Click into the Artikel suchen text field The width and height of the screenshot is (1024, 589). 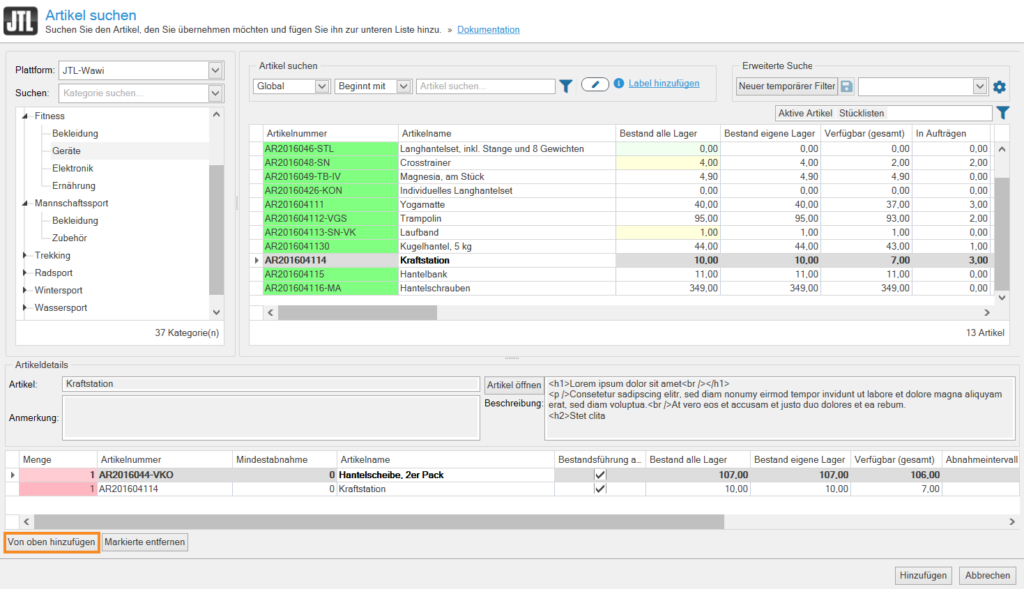tap(485, 86)
